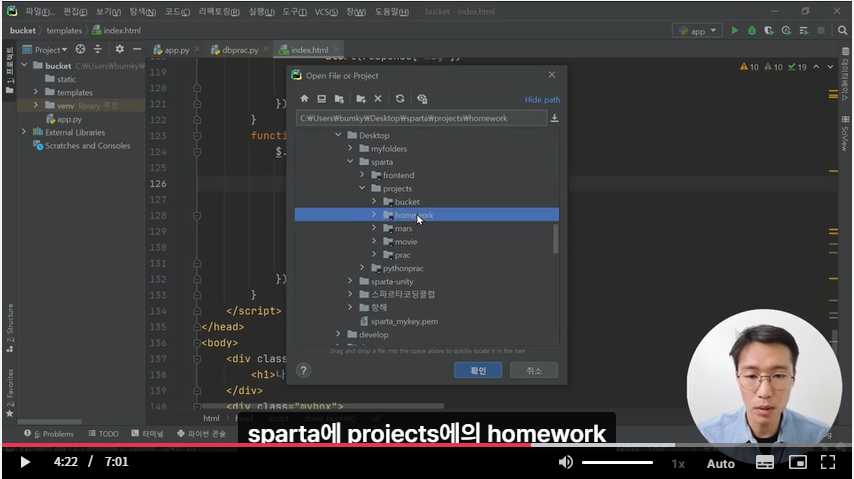Viewport: 854px width, 479px height.
Task: Jump to Desktop directory icon in dialog
Action: tap(321, 99)
